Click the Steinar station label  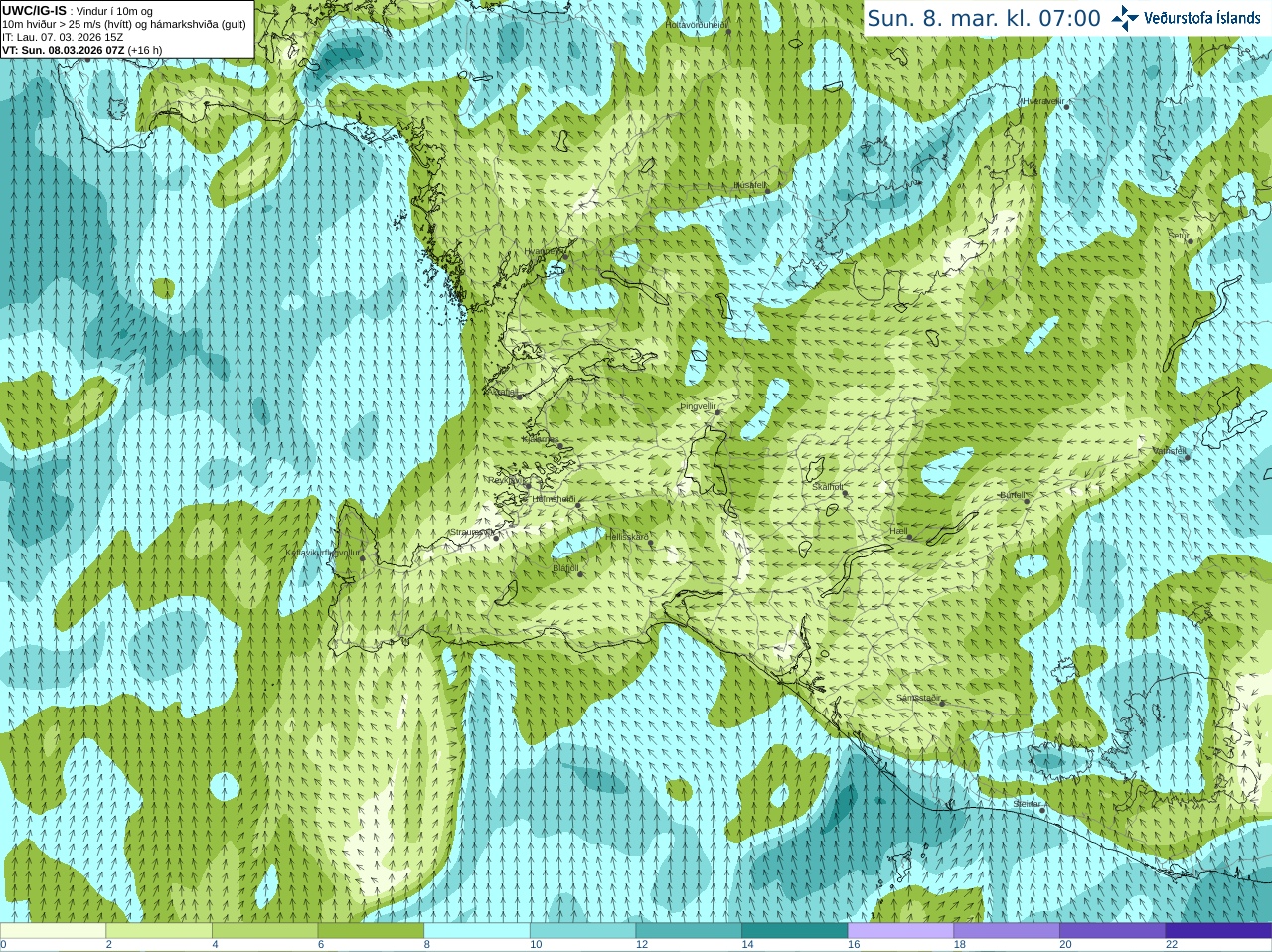(x=1027, y=804)
